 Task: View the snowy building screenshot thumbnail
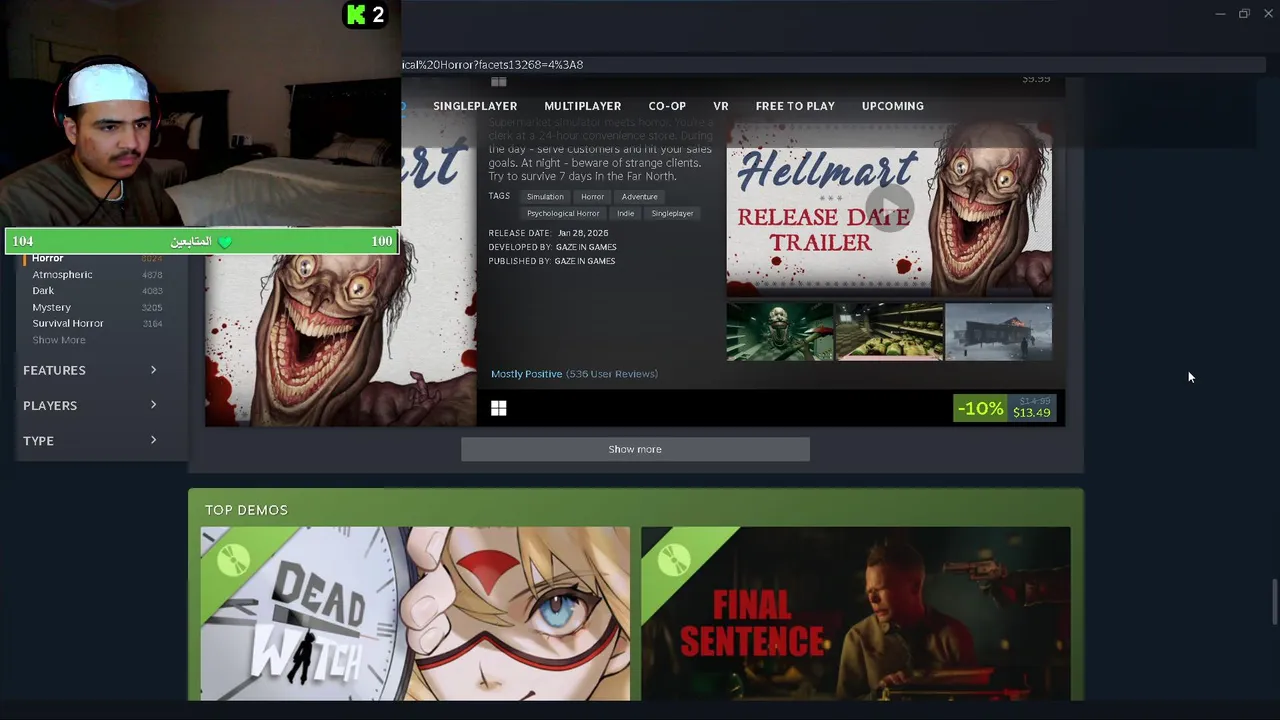(x=998, y=331)
